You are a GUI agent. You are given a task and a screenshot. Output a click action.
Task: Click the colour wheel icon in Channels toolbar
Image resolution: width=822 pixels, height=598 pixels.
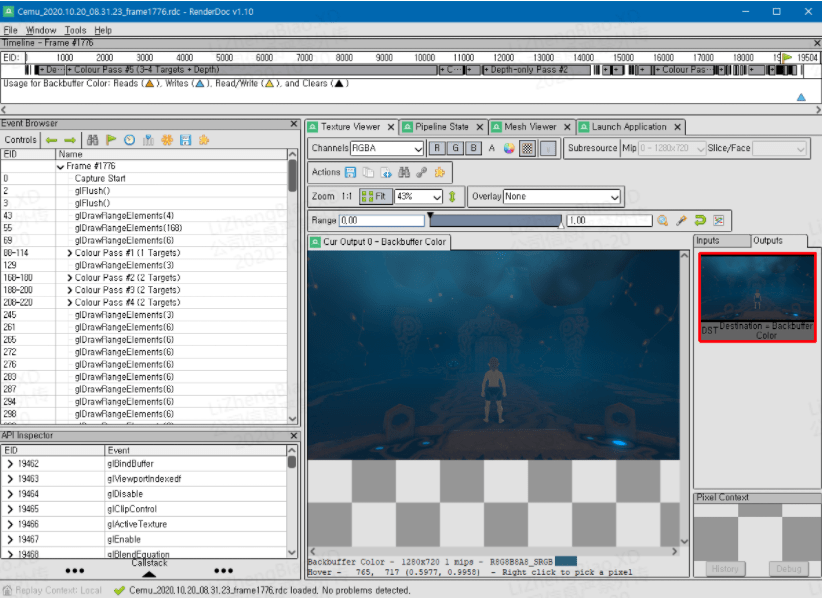pyautogui.click(x=509, y=148)
